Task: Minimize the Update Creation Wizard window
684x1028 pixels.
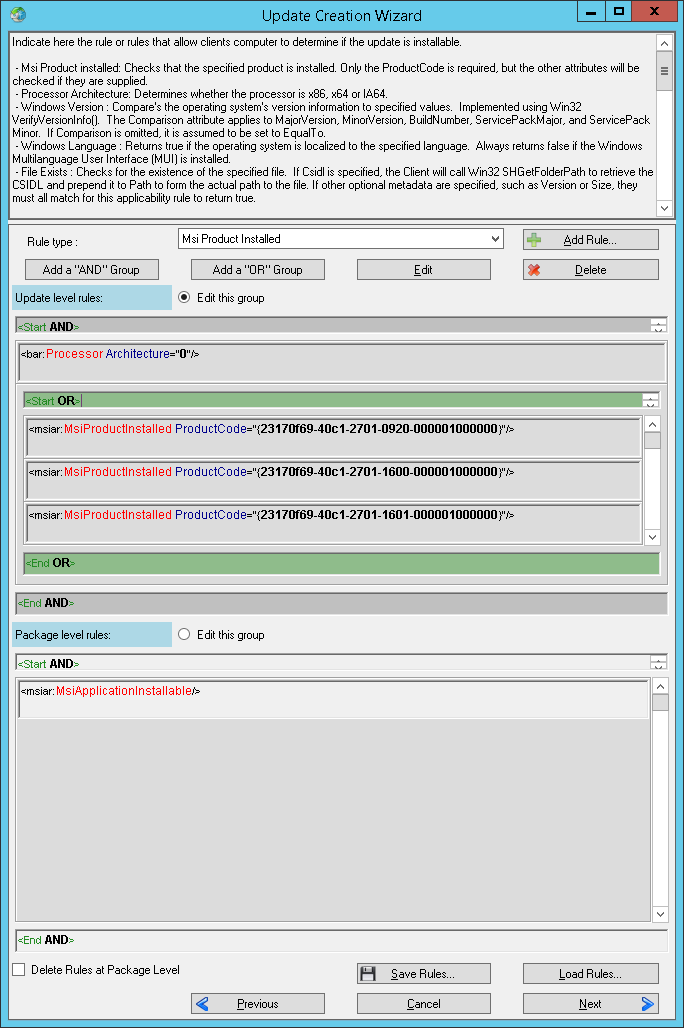Action: 591,11
